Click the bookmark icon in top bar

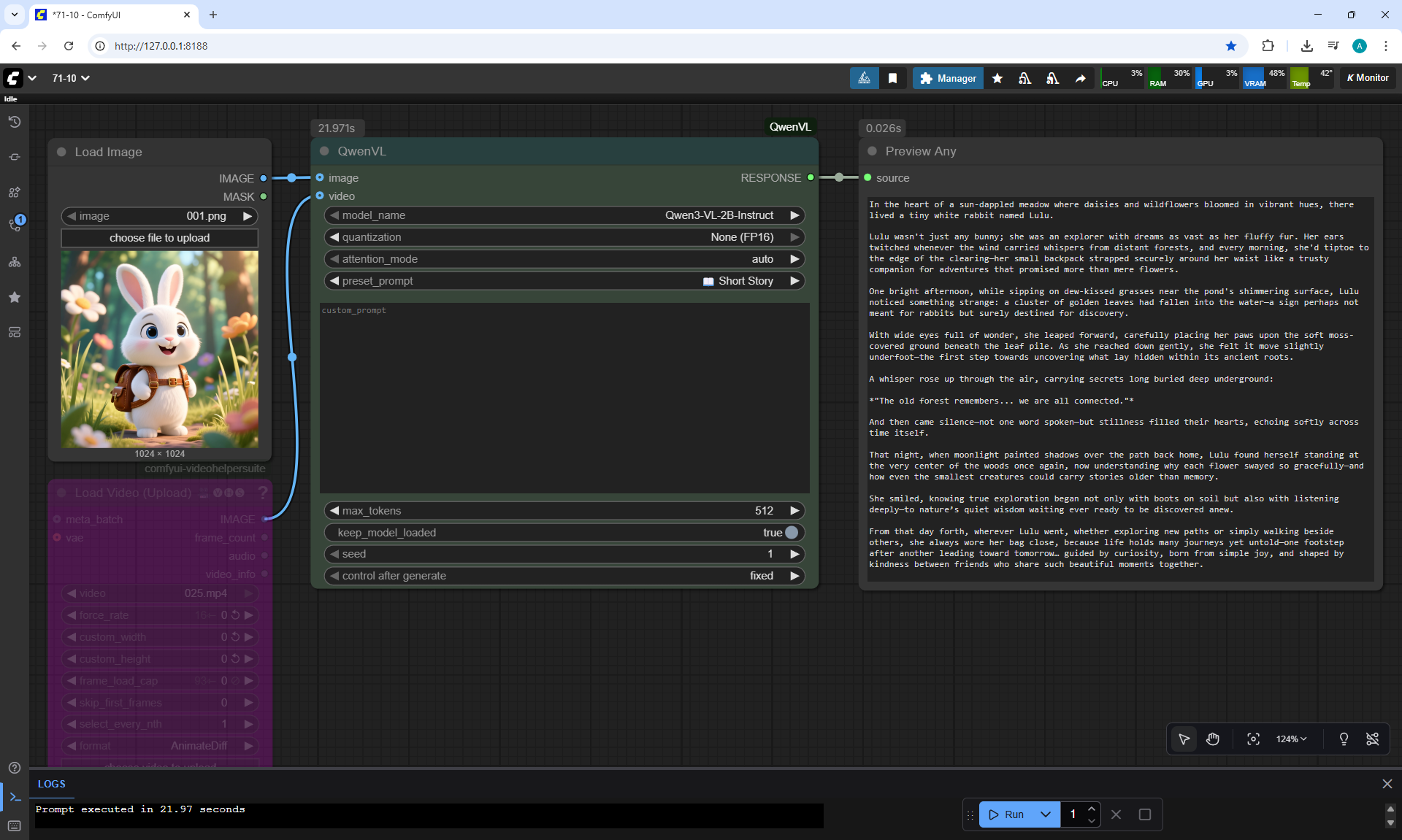pyautogui.click(x=892, y=78)
